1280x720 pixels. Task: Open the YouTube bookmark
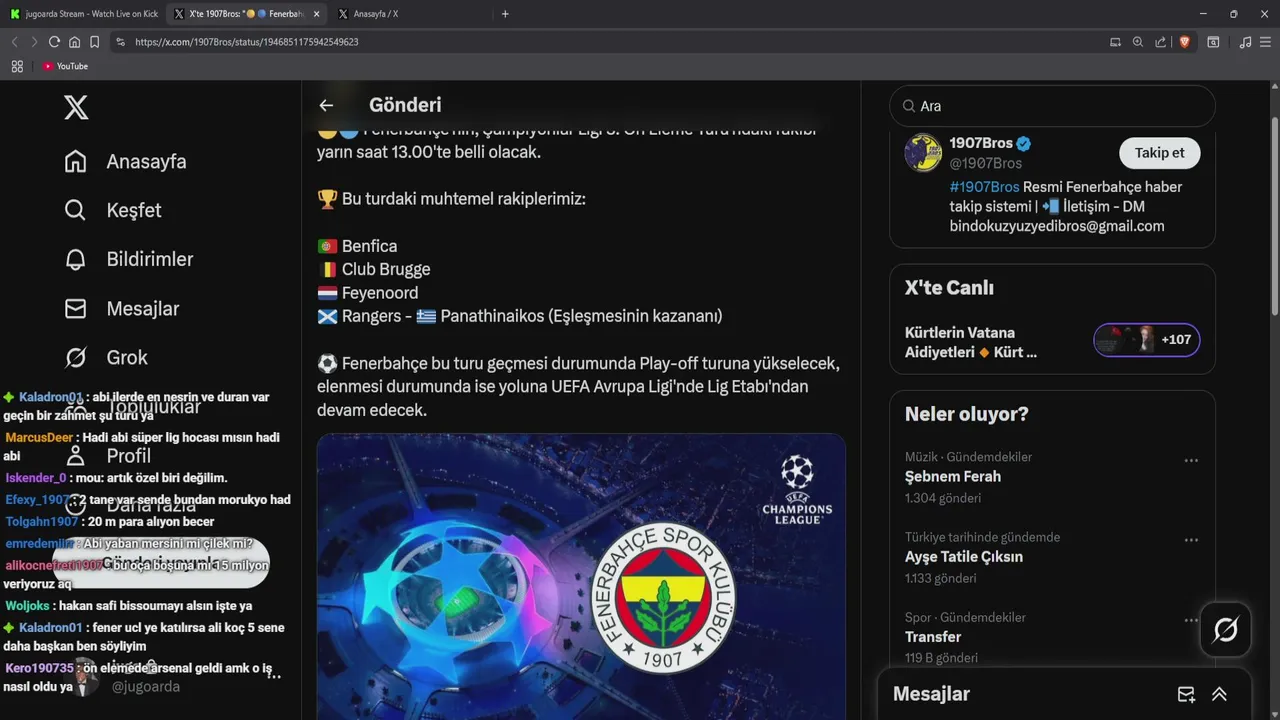tap(66, 66)
